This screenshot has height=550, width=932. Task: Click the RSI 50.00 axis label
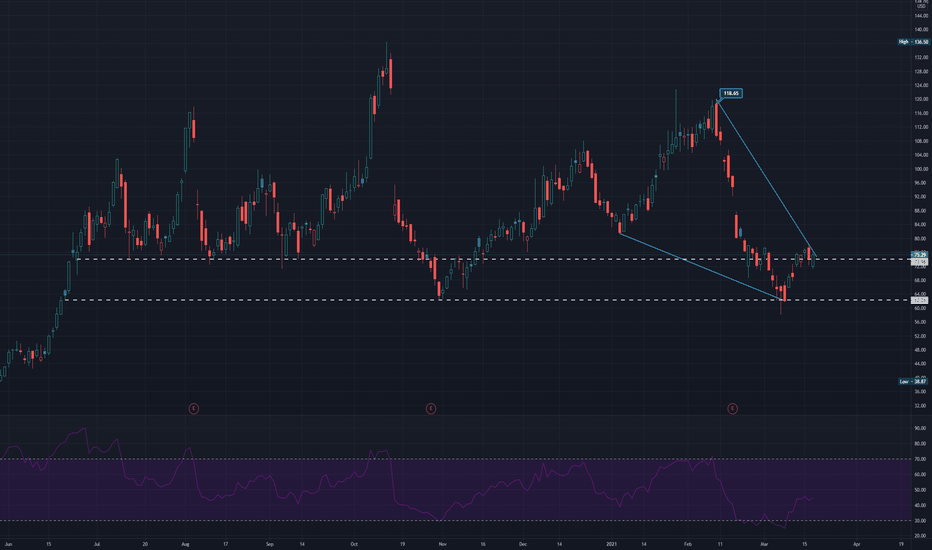click(x=921, y=490)
